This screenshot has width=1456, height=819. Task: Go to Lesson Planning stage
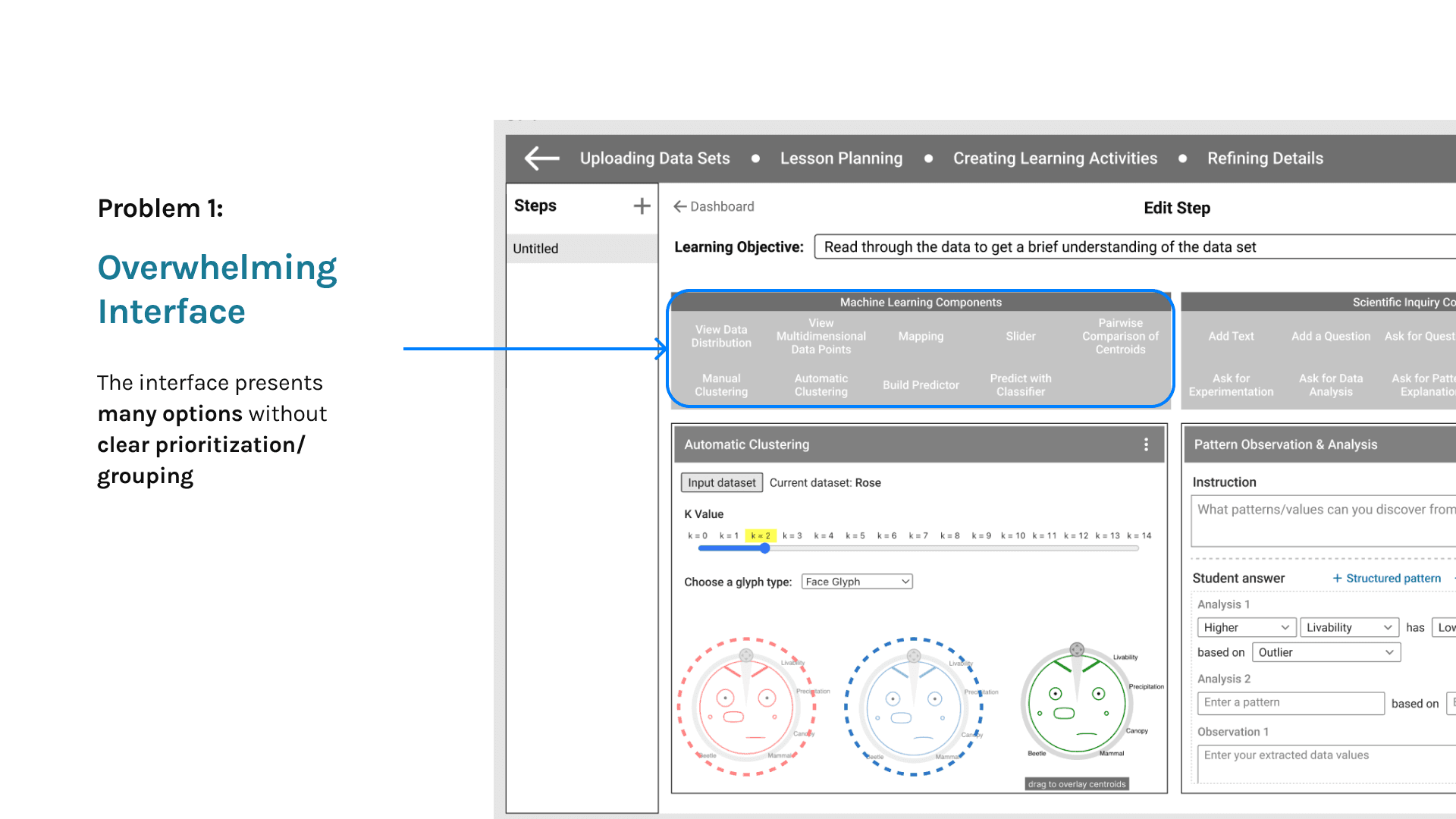(841, 158)
